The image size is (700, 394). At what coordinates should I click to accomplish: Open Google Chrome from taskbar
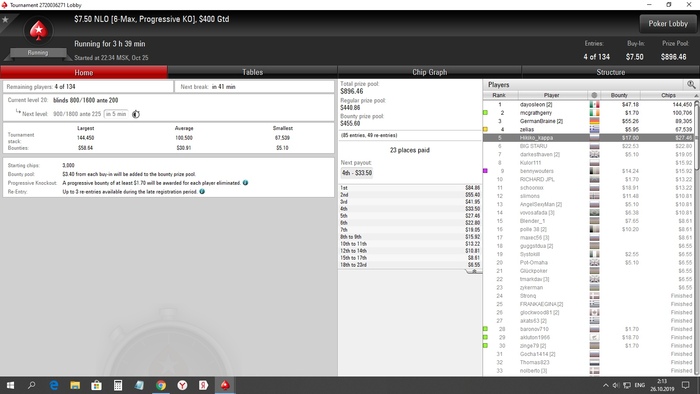click(161, 385)
